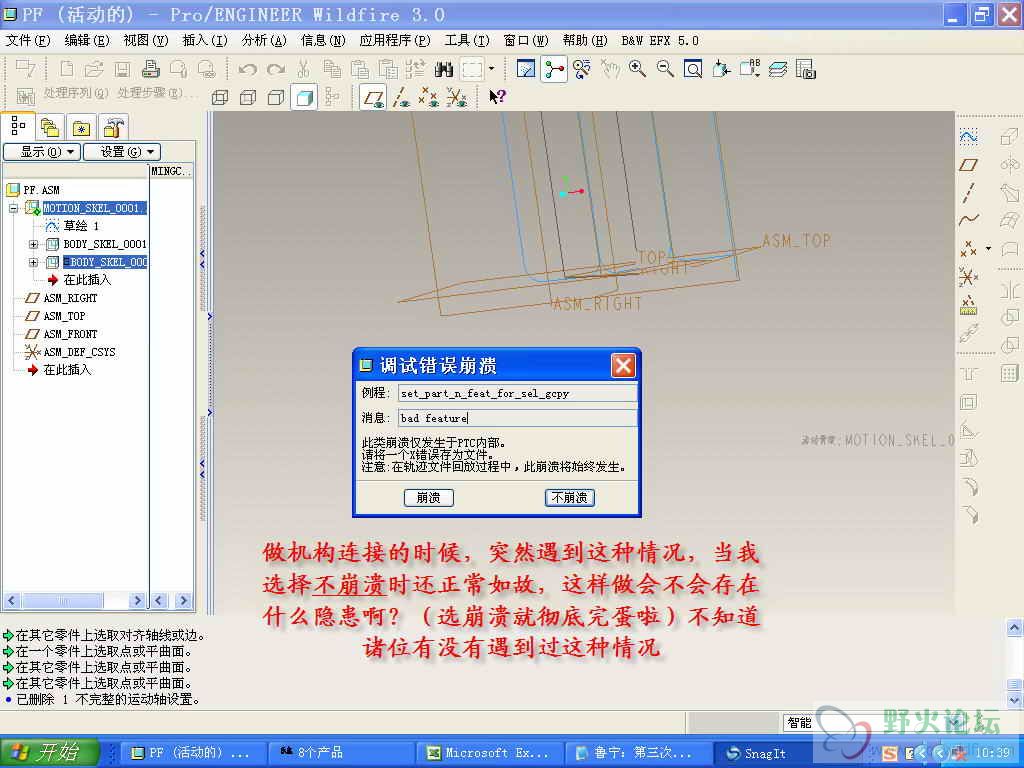Select the Analysis feature tool in right toolbar
This screenshot has width=1024, height=768.
(x=968, y=305)
